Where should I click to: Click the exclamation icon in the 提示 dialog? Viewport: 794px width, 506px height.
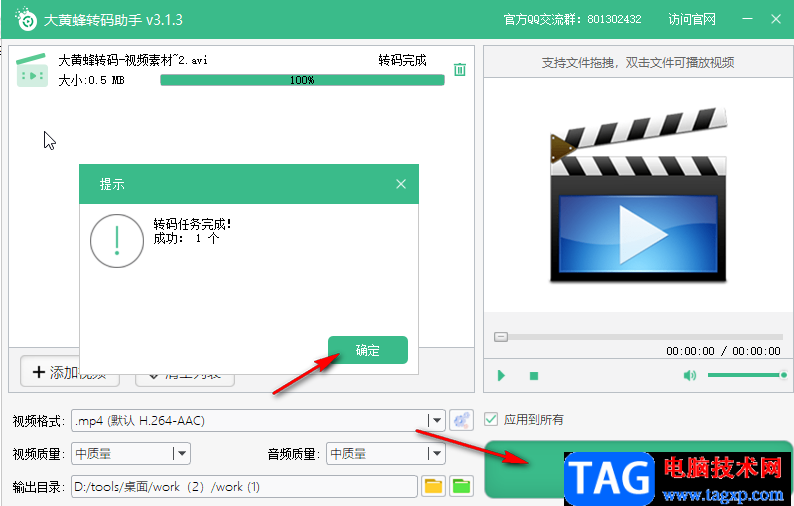coord(117,241)
